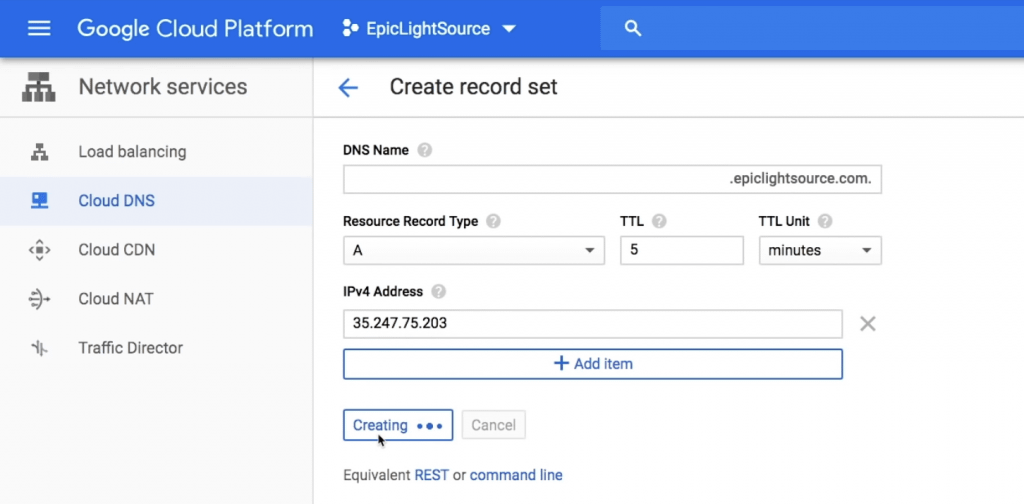Click the Cloud CDN sidebar icon

(x=39, y=250)
